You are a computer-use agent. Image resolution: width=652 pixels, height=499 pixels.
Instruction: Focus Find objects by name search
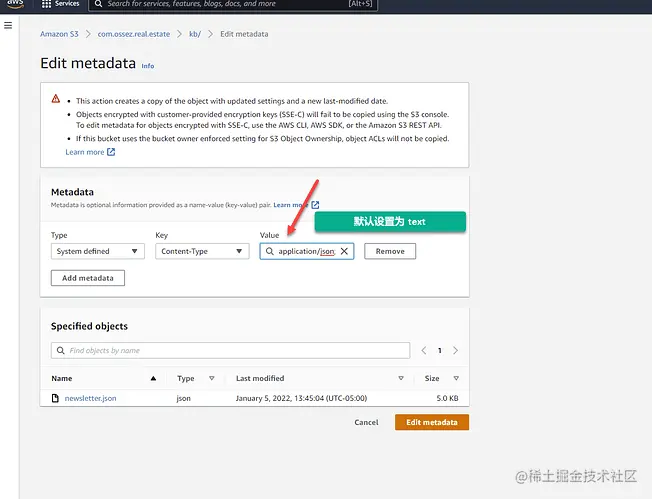(x=230, y=351)
